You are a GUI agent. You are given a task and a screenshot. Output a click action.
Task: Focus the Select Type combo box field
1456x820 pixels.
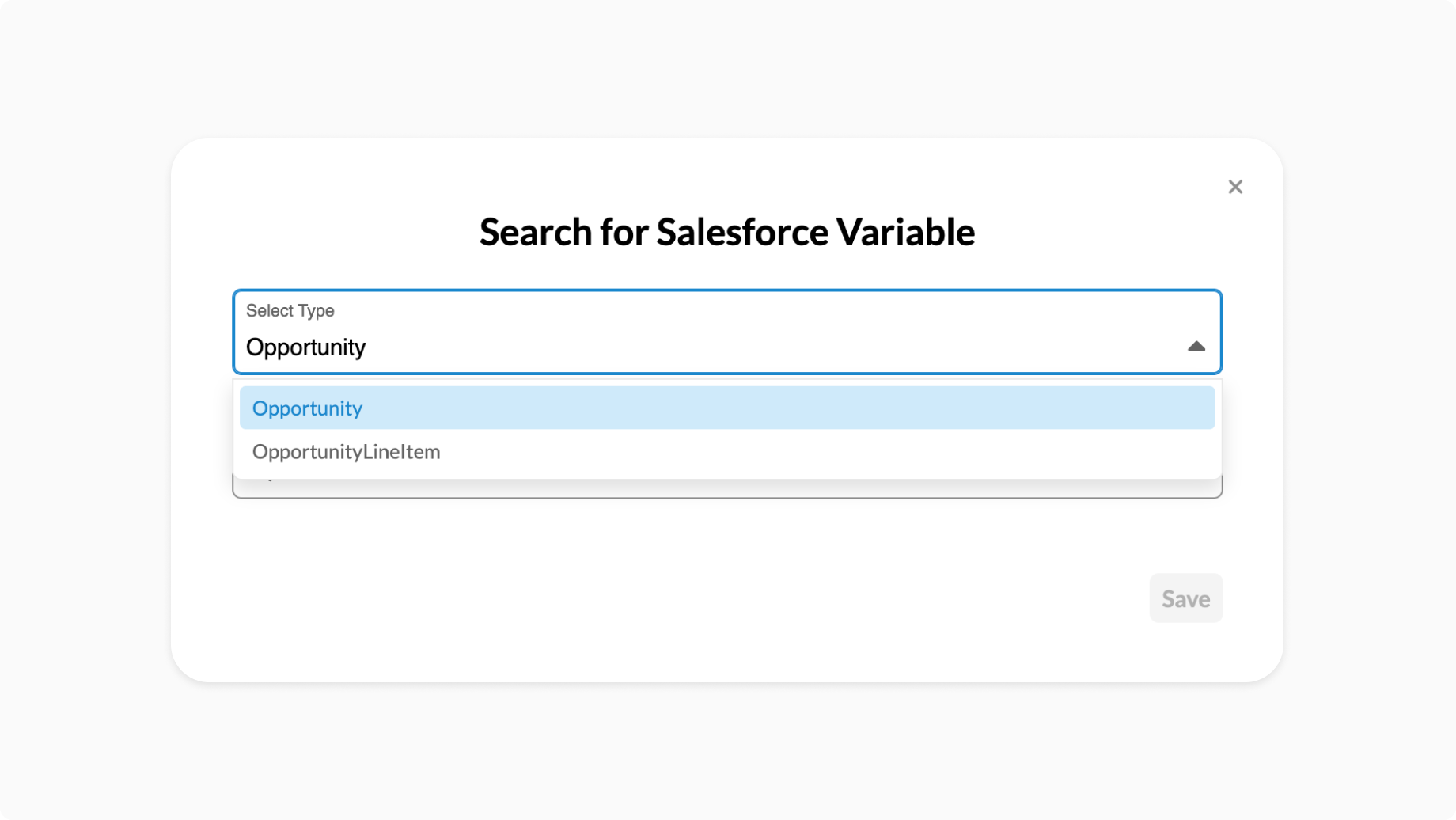pos(727,332)
